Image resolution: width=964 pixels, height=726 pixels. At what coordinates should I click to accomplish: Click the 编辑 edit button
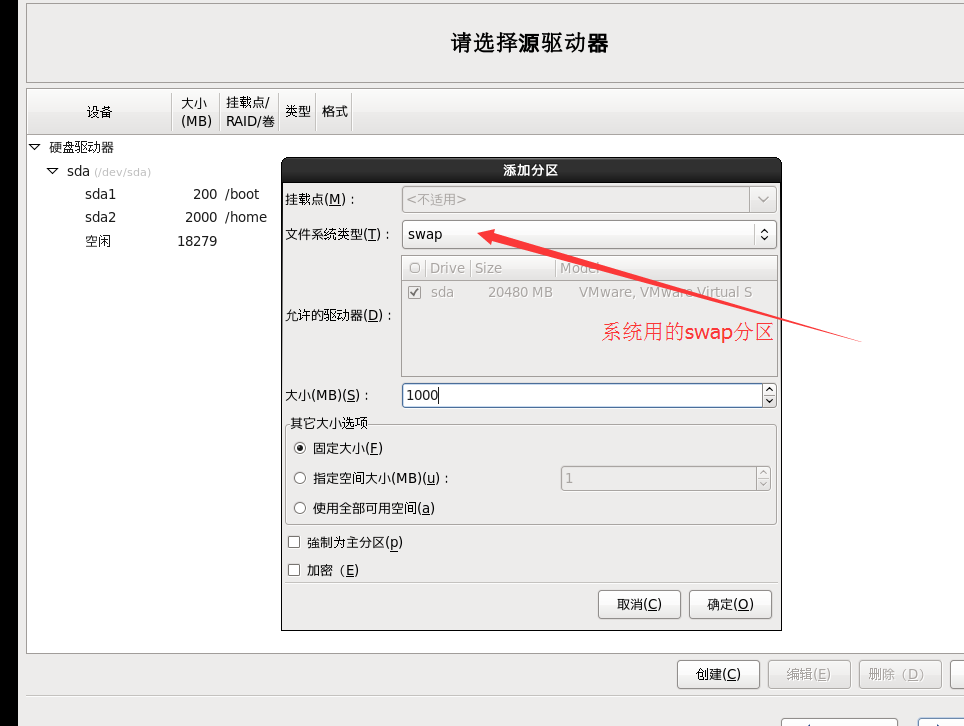click(x=809, y=674)
